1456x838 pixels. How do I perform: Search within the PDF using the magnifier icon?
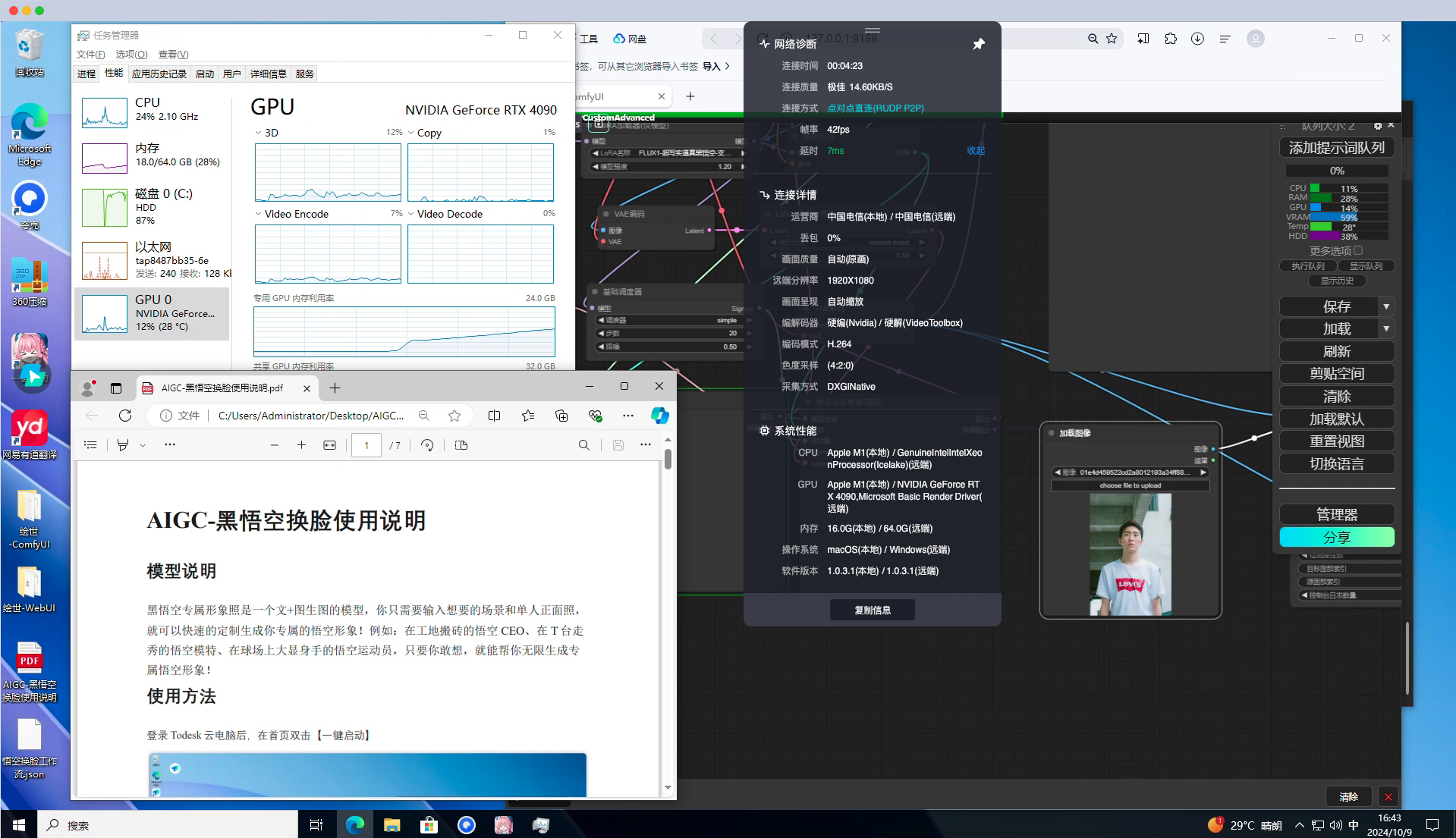click(x=583, y=445)
